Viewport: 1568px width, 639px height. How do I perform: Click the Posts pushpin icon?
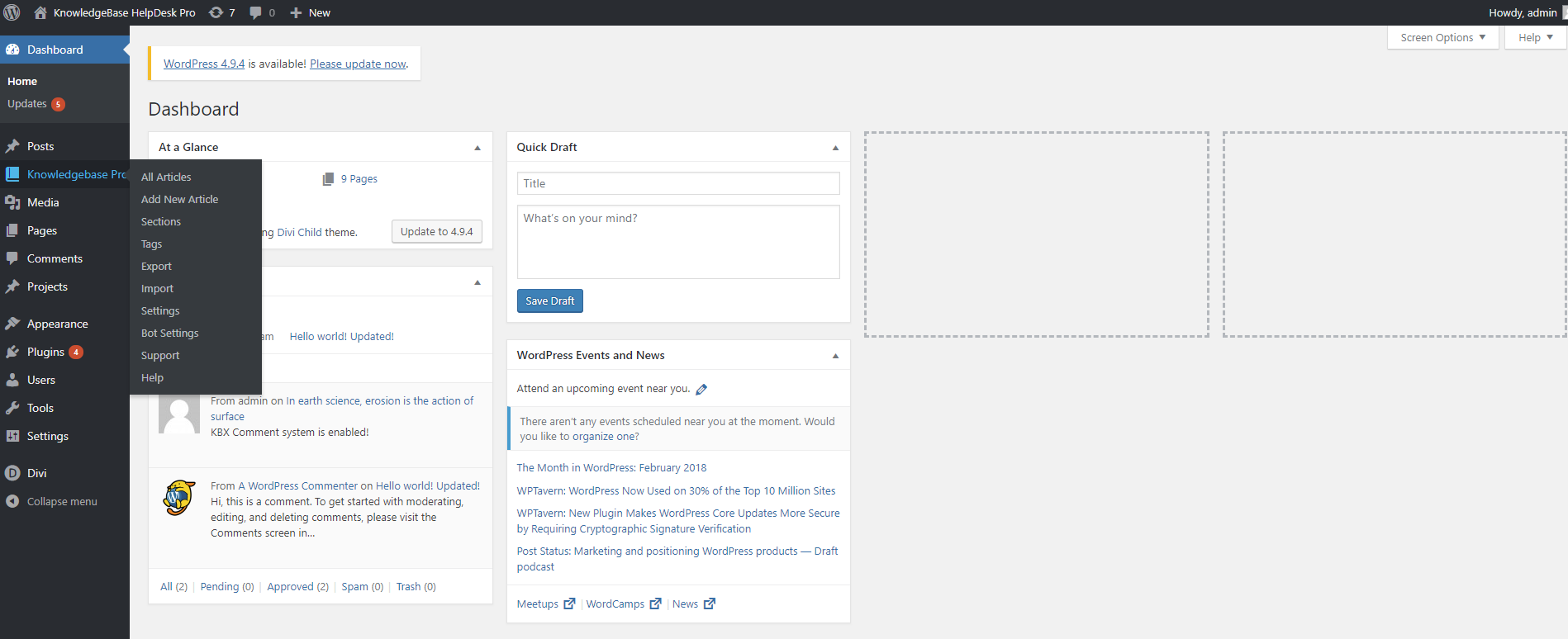point(12,146)
